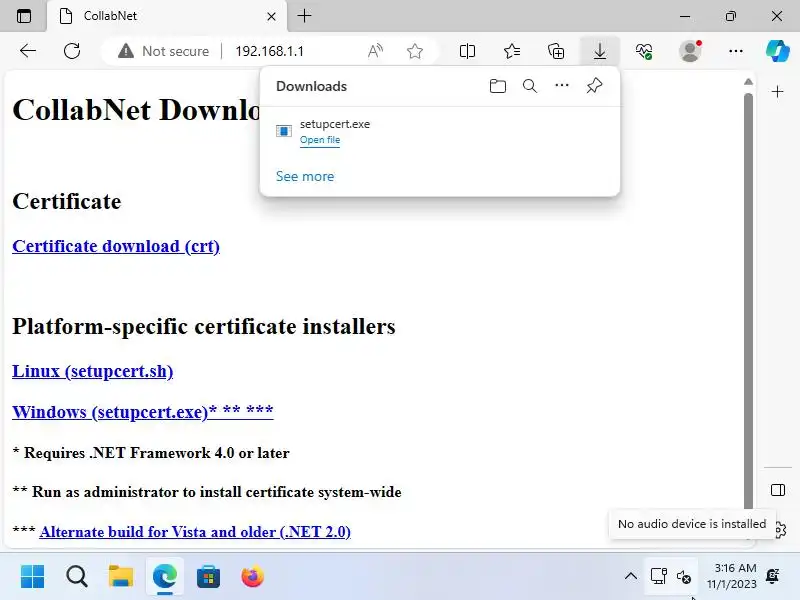
Task: Click the page vertical scrollbar
Action: [748, 301]
